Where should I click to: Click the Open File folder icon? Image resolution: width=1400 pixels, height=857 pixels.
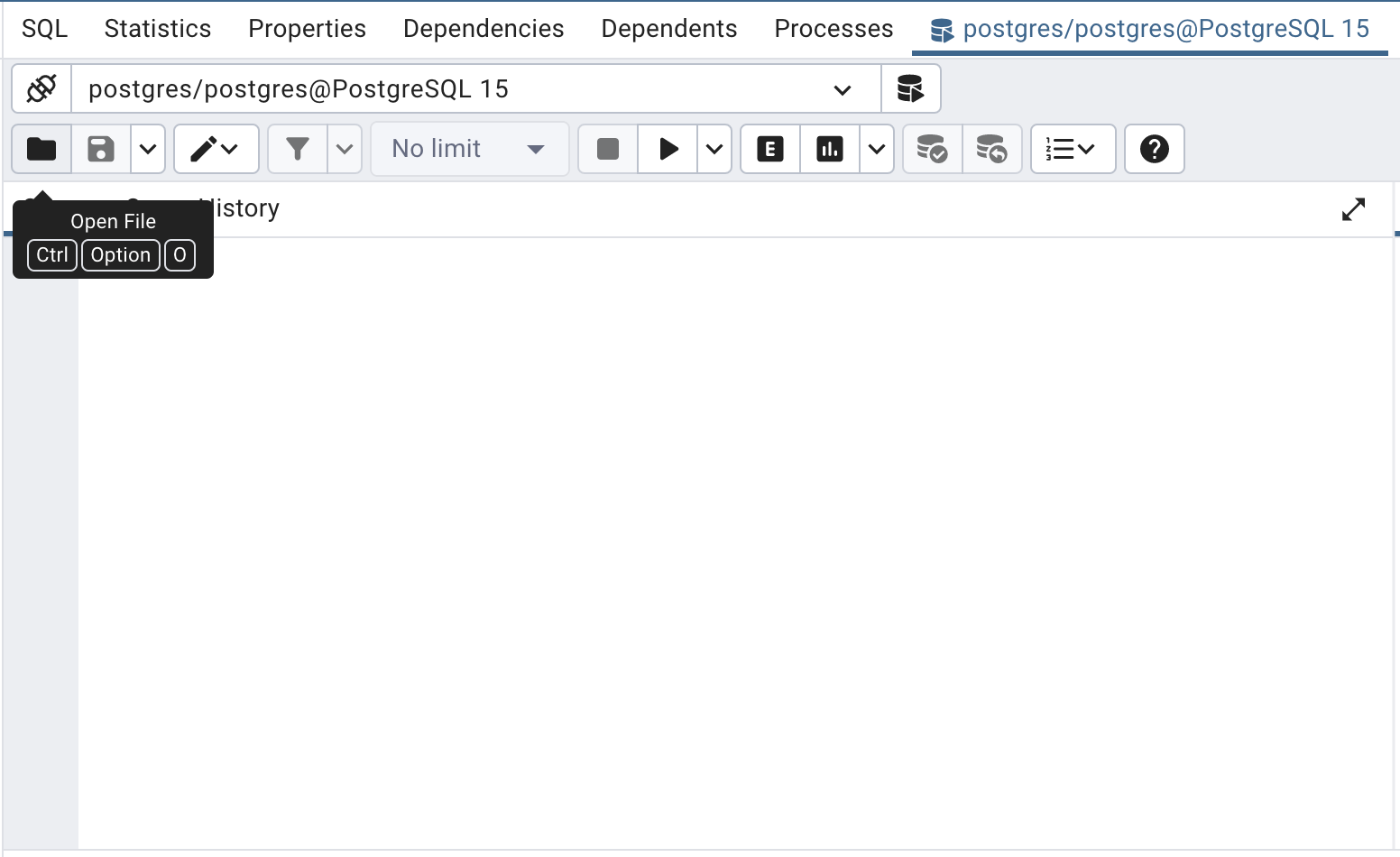(x=41, y=149)
